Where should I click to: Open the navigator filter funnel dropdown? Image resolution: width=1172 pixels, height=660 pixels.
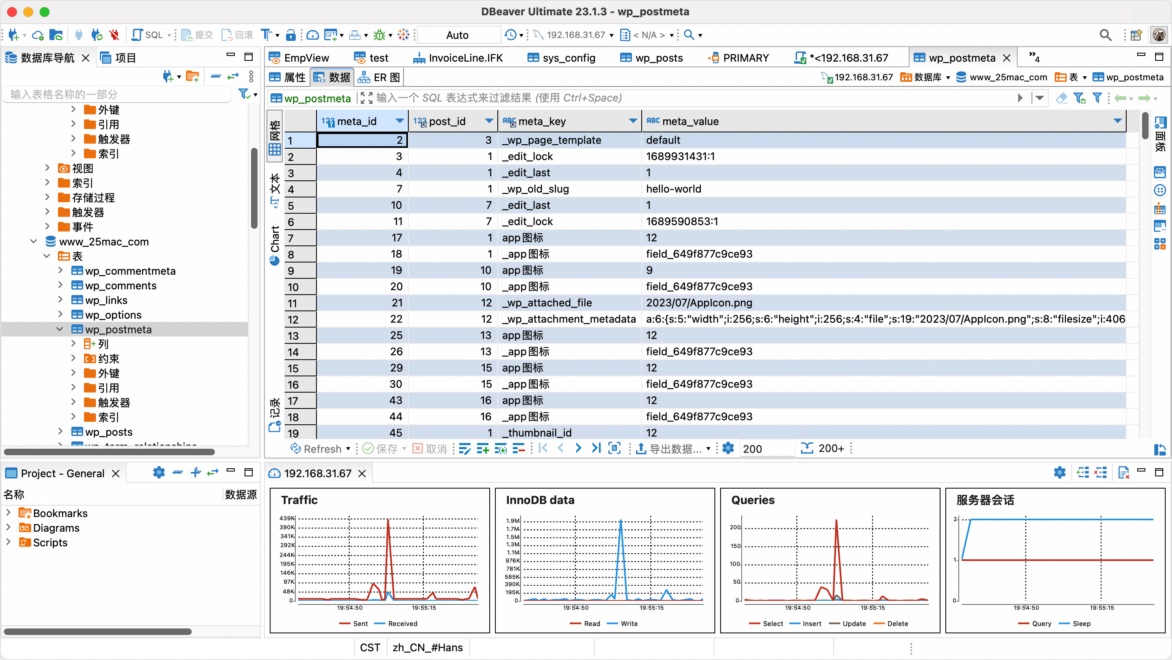pos(247,94)
